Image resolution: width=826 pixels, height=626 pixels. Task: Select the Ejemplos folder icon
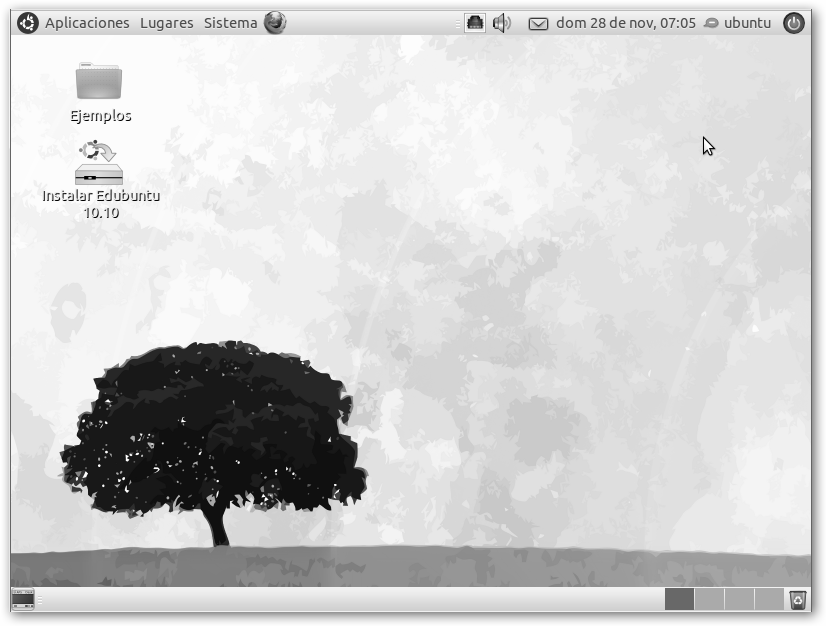[99, 82]
